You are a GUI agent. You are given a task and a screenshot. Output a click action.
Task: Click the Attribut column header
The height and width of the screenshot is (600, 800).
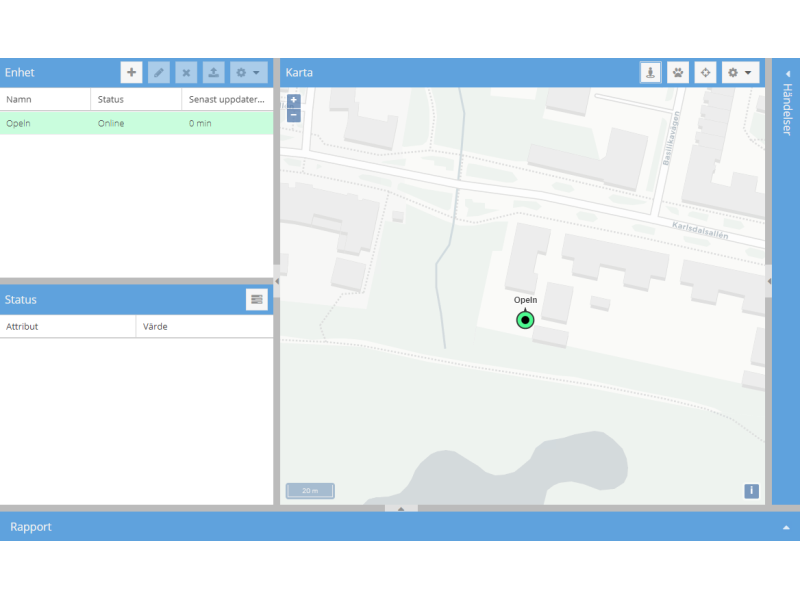[68, 327]
